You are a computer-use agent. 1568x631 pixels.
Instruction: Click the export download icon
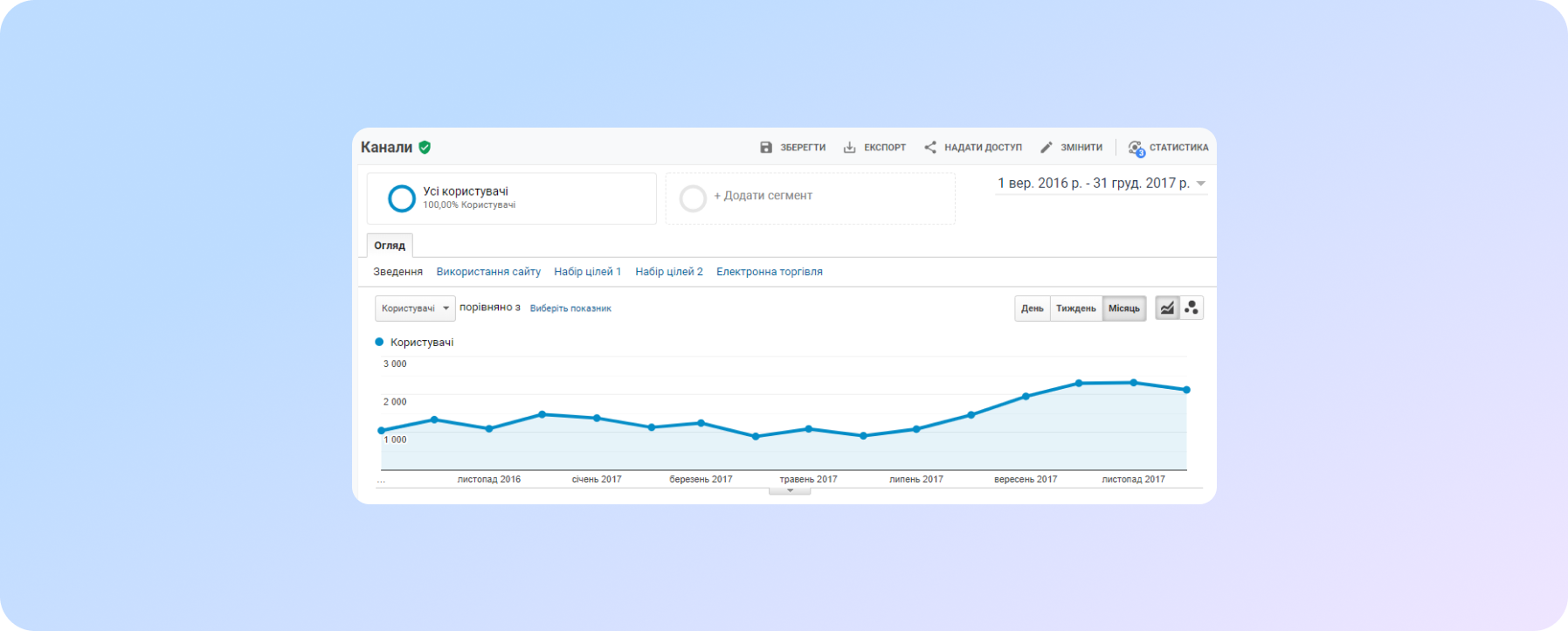849,148
